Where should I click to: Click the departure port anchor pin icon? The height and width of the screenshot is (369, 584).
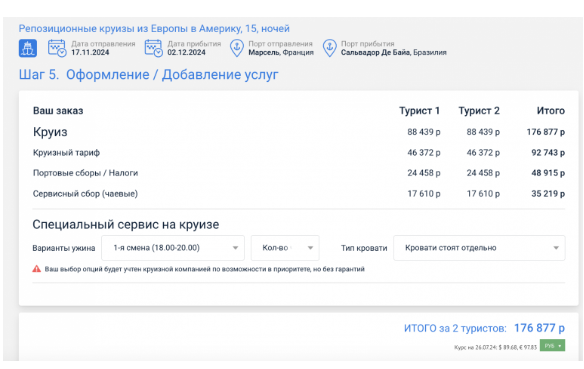coord(237,48)
